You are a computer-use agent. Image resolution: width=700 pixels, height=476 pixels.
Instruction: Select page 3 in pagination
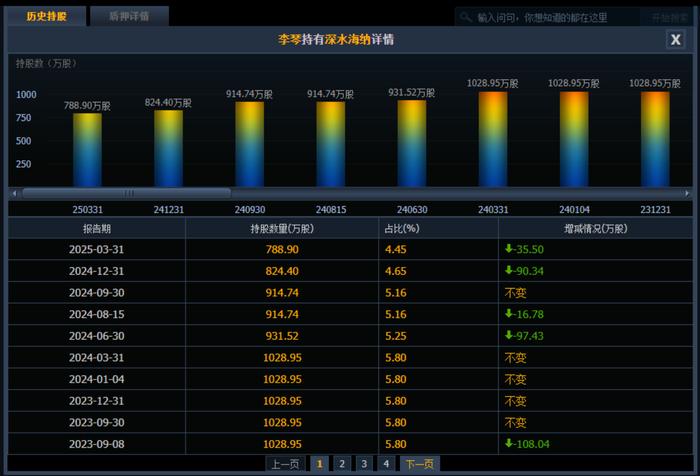point(364,464)
